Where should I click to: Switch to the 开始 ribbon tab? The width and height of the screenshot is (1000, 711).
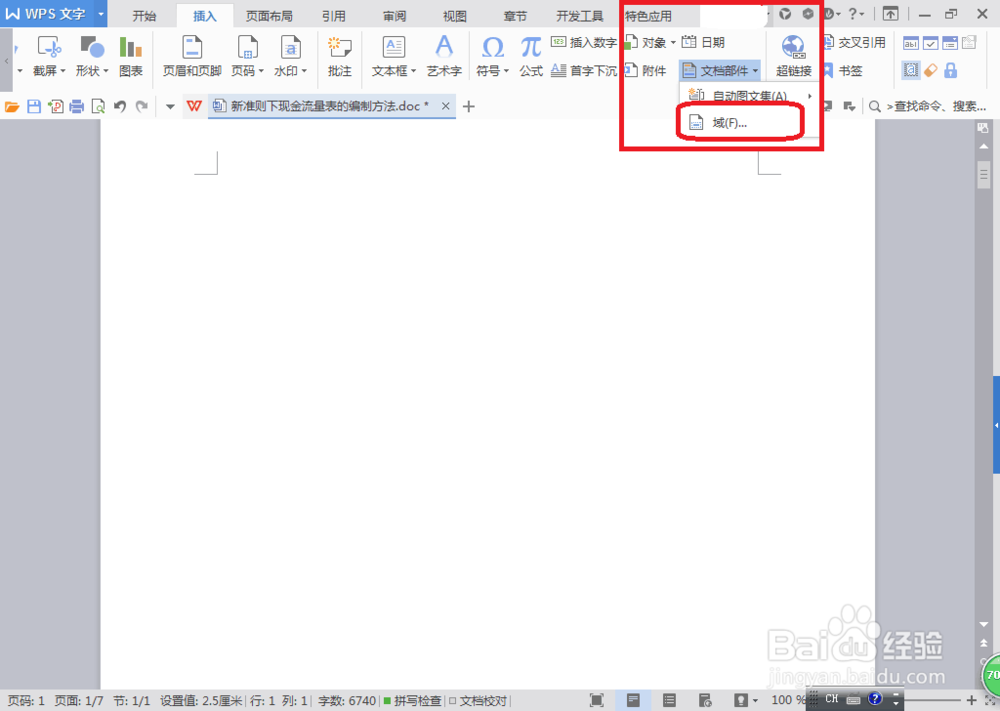coord(144,16)
